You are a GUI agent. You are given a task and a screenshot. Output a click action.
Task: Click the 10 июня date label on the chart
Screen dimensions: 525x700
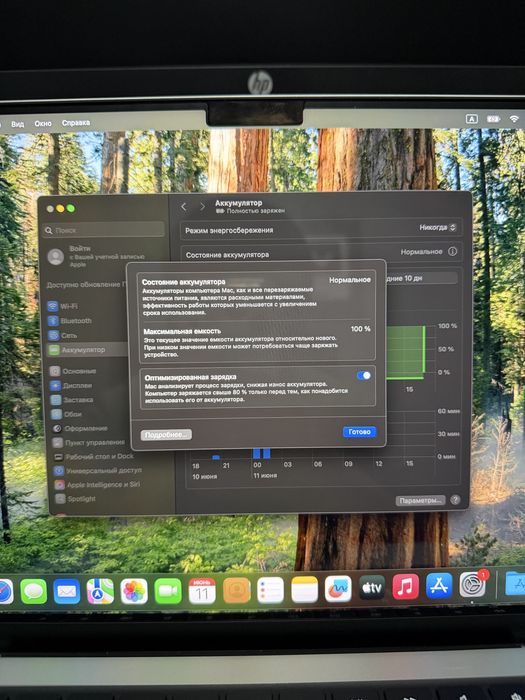[204, 476]
